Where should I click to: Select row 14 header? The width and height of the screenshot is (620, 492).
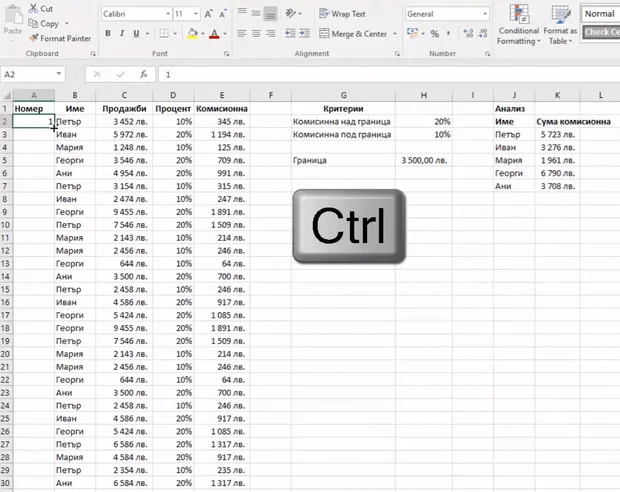coord(6,276)
